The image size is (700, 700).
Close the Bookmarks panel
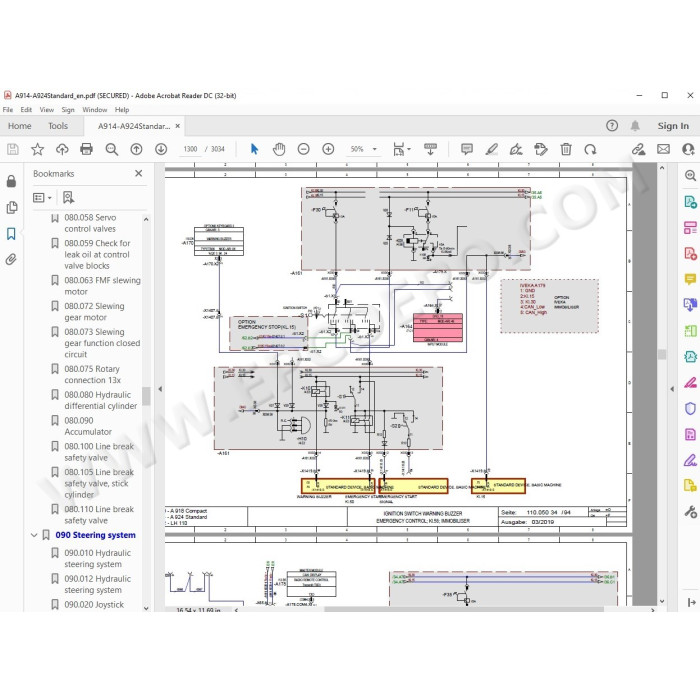139,173
